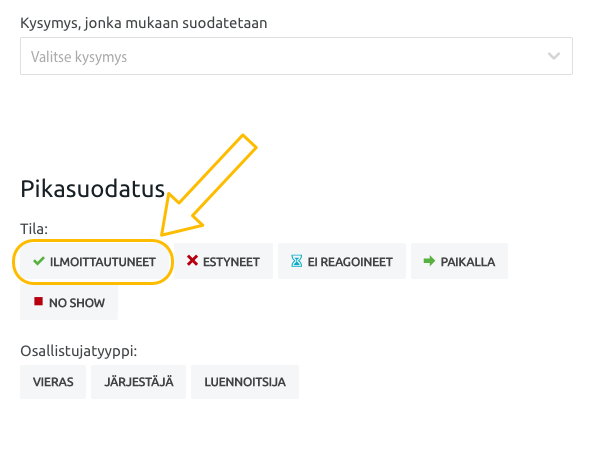Select Vieras participant type

tap(53, 382)
